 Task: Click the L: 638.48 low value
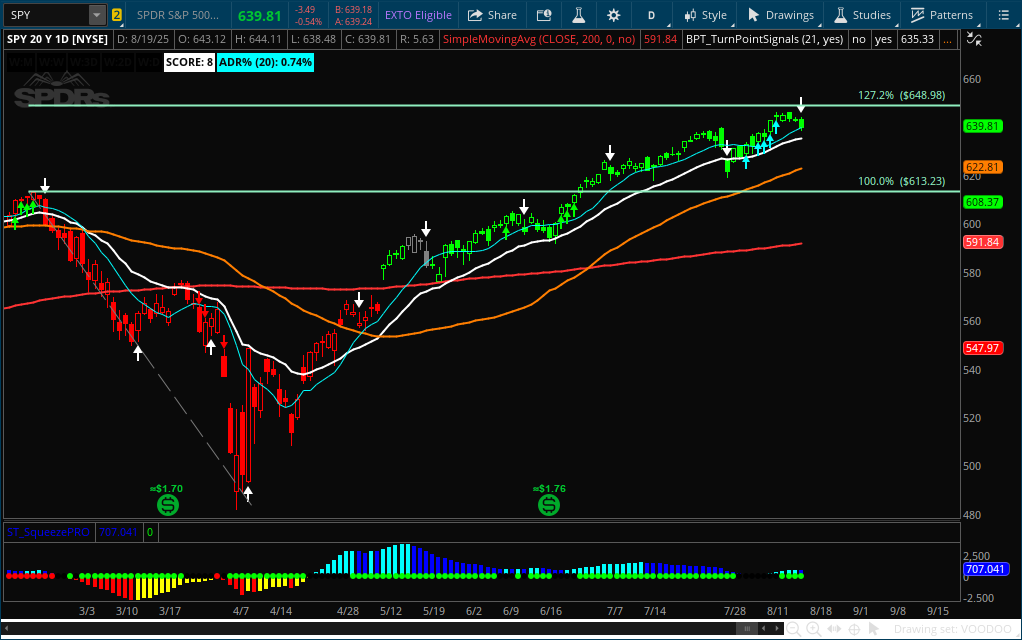(x=314, y=39)
